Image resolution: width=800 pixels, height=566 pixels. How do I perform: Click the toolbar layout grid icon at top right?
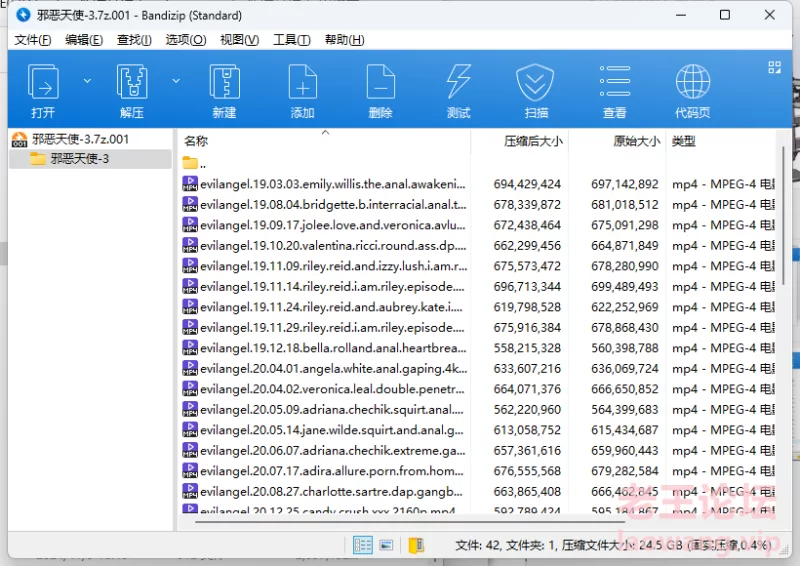774,67
